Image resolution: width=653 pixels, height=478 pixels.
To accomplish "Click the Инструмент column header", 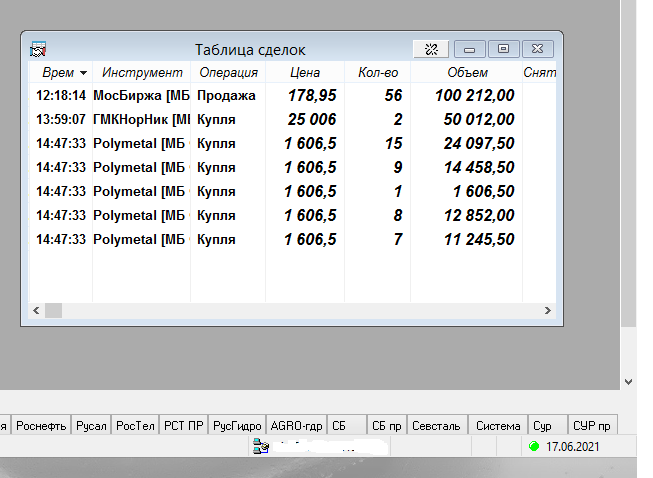I will tap(142, 72).
